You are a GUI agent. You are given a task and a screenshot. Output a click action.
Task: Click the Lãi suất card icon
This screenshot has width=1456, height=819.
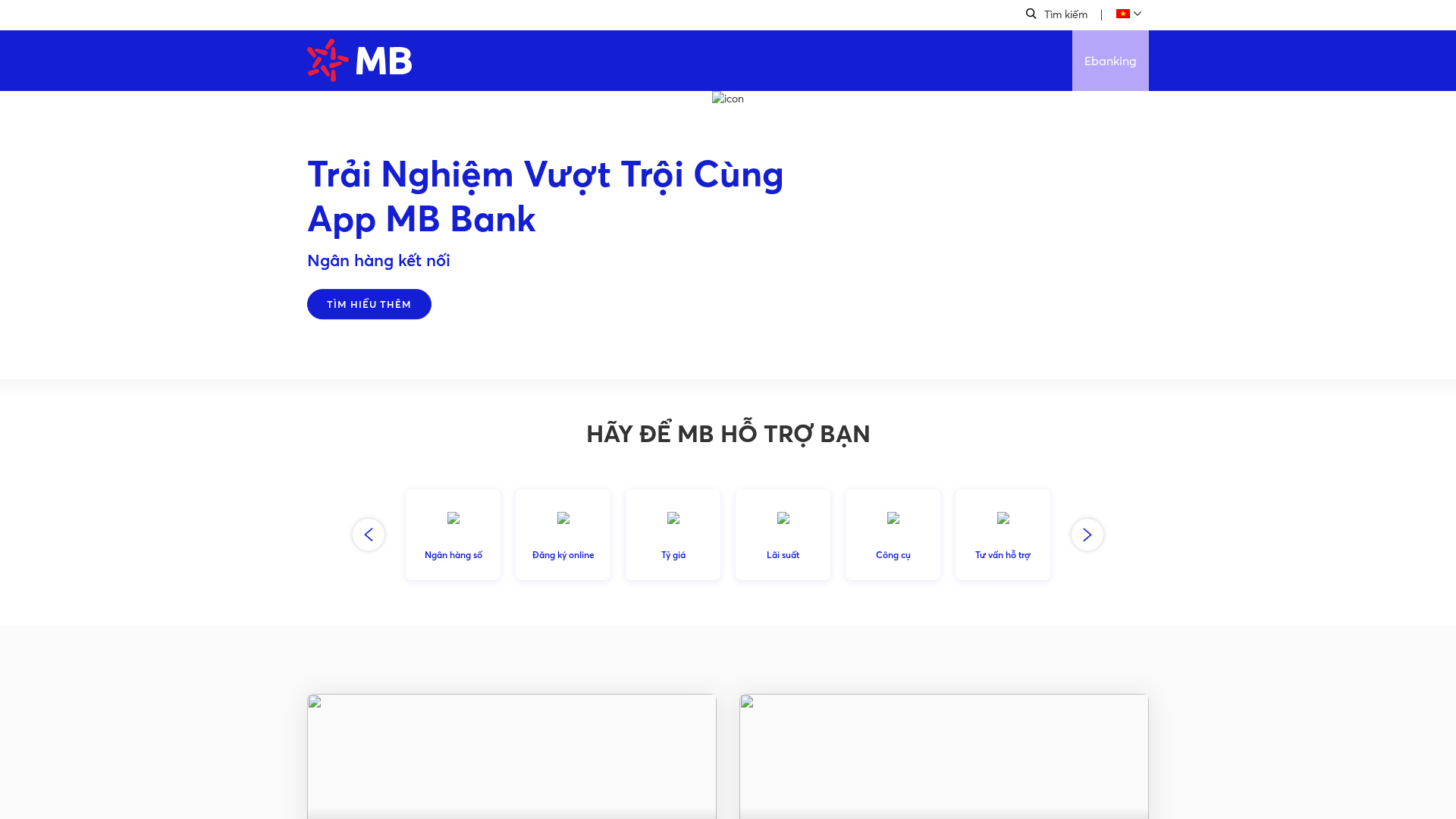click(783, 518)
